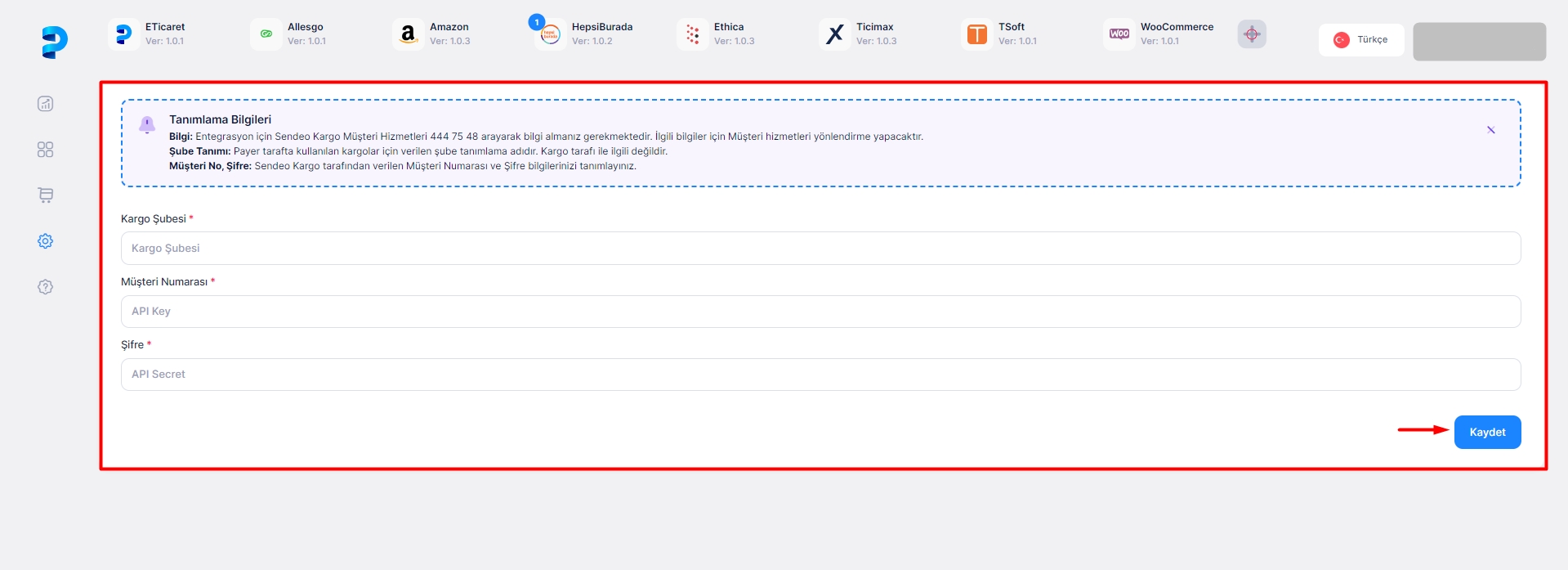This screenshot has width=1568, height=570.
Task: Open the dashboard chart icon in sidebar
Action: 46,104
